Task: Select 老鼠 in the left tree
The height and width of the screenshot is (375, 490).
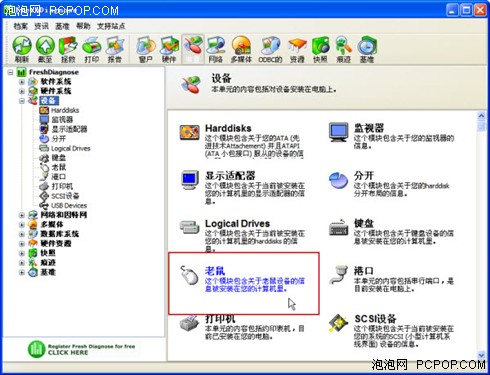Action: pos(59,167)
